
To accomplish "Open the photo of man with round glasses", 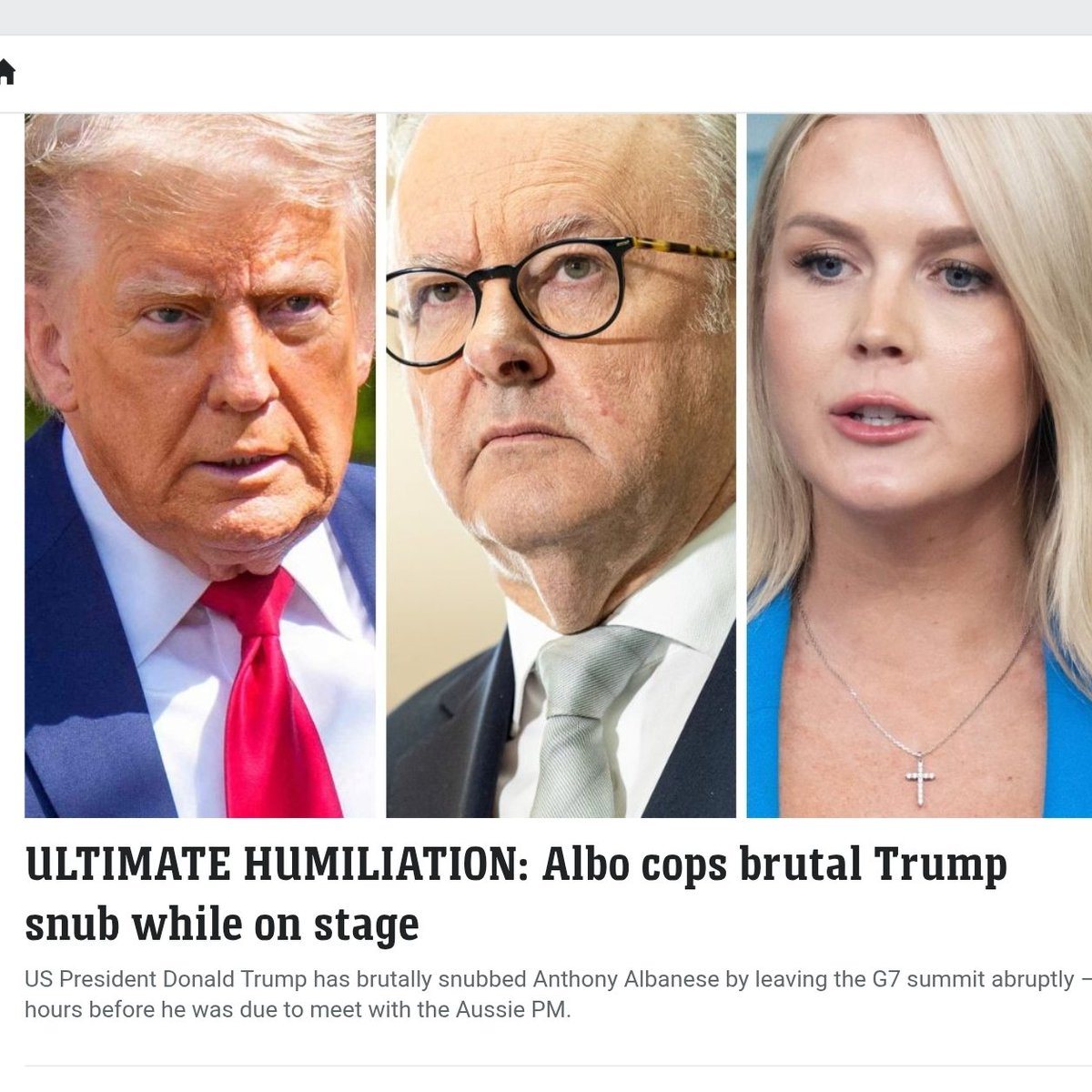I will tap(561, 466).
